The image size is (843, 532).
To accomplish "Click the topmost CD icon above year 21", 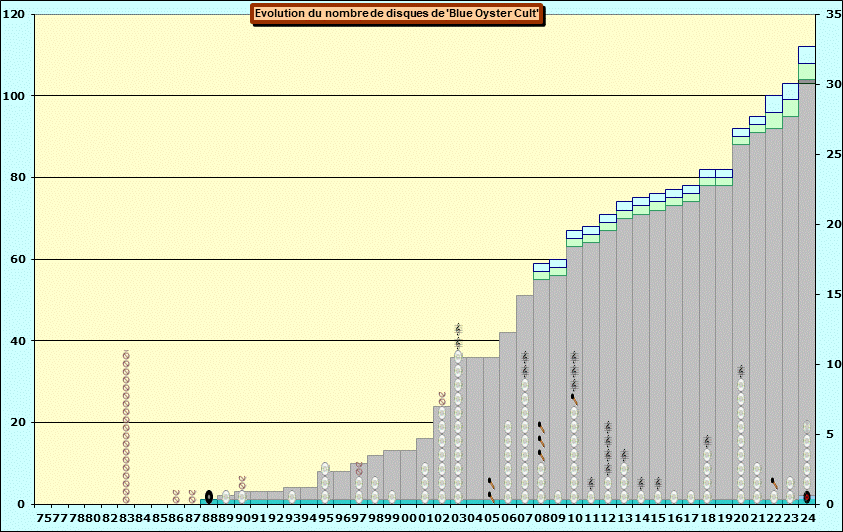I will click(757, 469).
